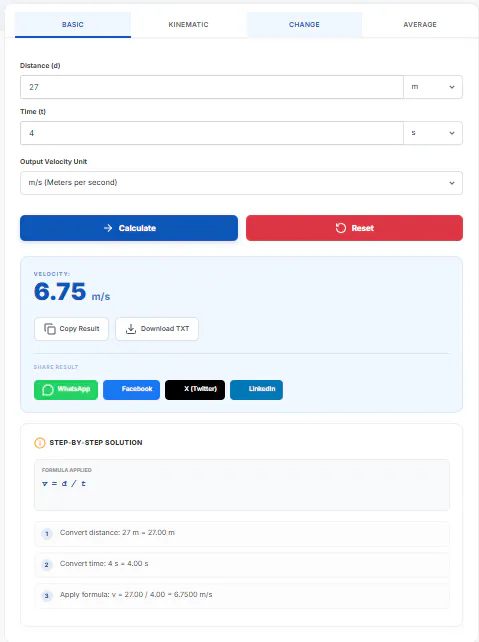The height and width of the screenshot is (642, 479).
Task: Share result on LinkedIn
Action: 256,389
